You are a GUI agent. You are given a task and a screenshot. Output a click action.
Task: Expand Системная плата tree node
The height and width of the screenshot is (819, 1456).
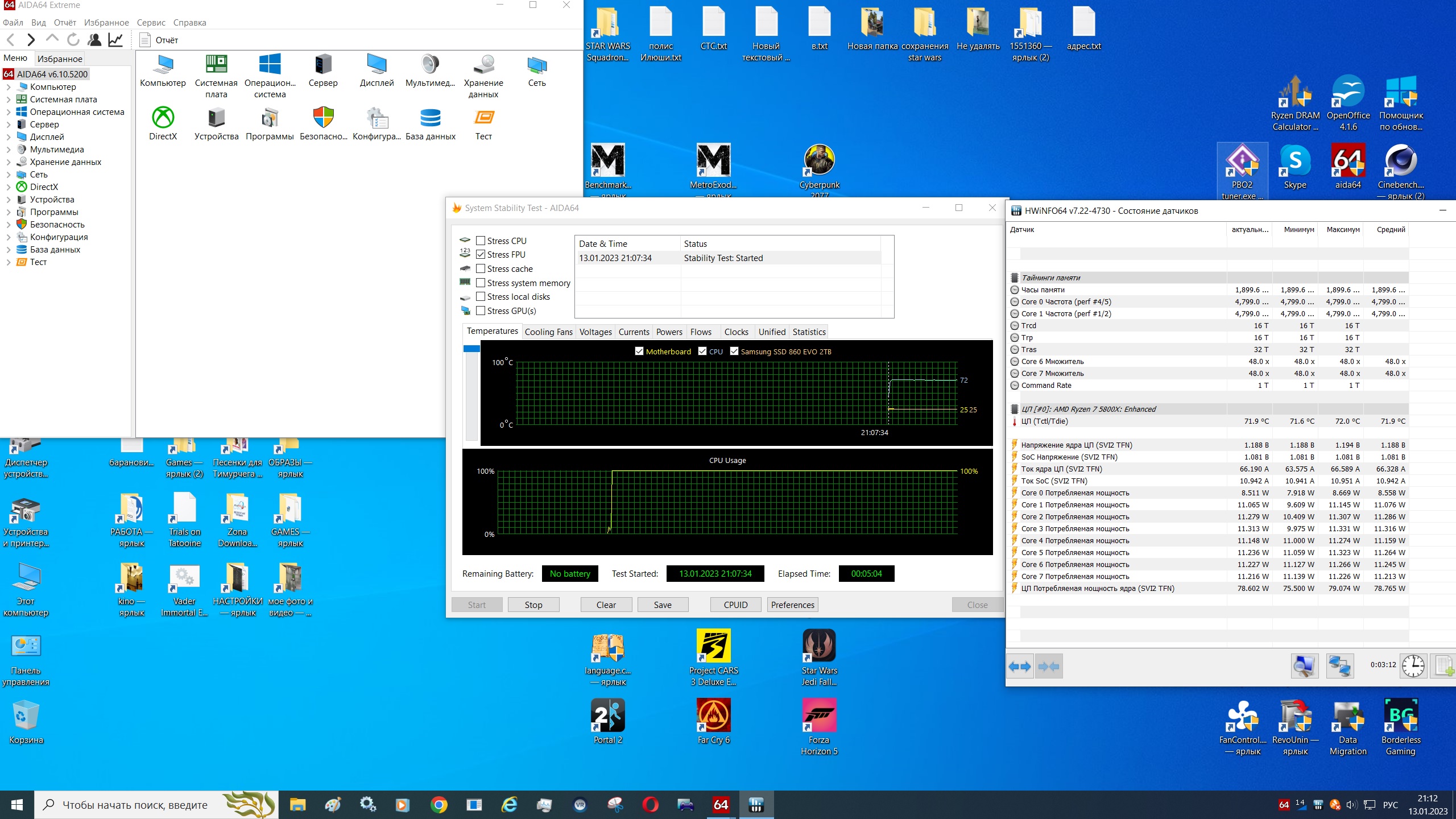(x=9, y=100)
